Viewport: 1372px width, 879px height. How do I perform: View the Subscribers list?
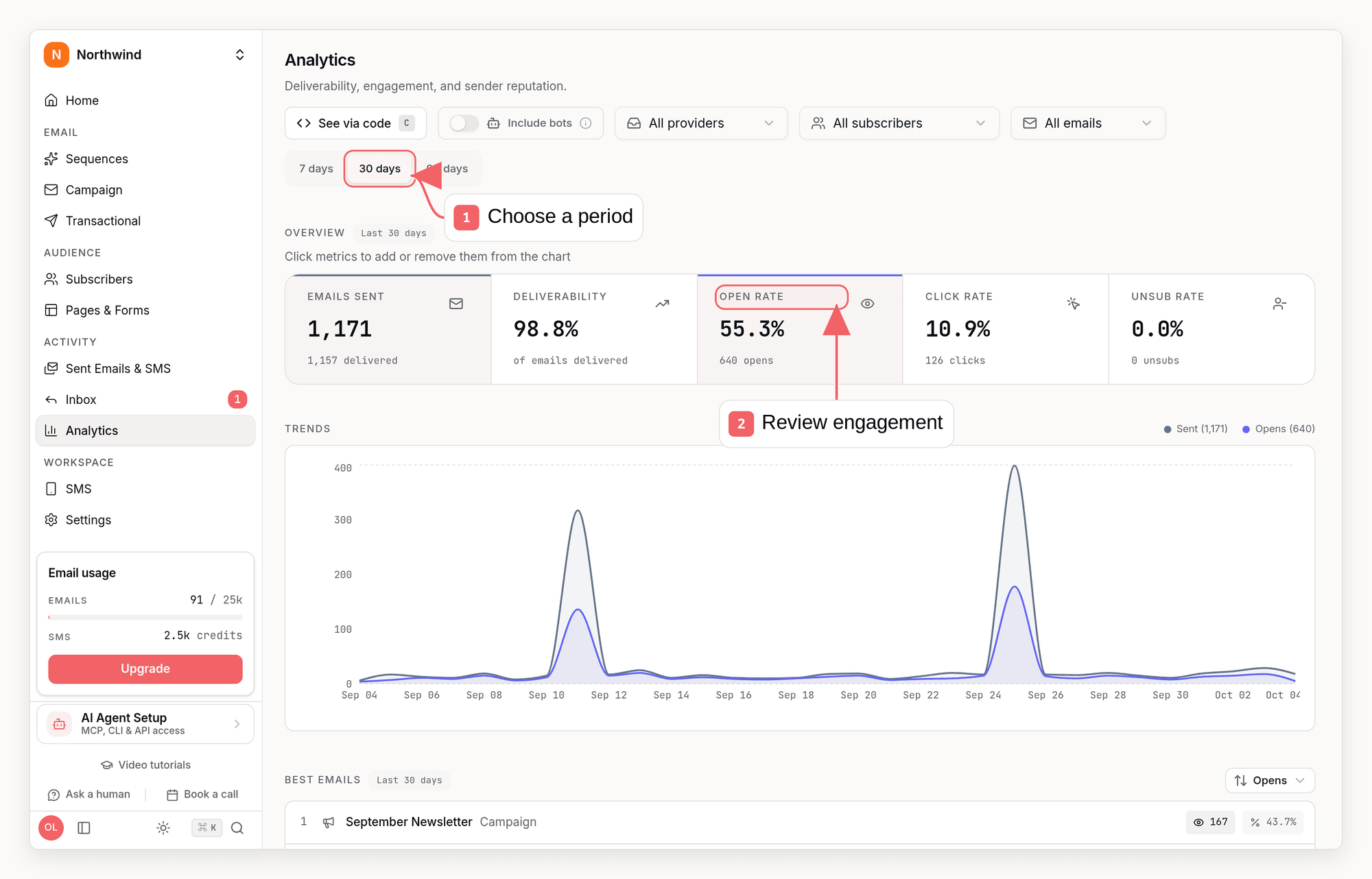pos(145,279)
